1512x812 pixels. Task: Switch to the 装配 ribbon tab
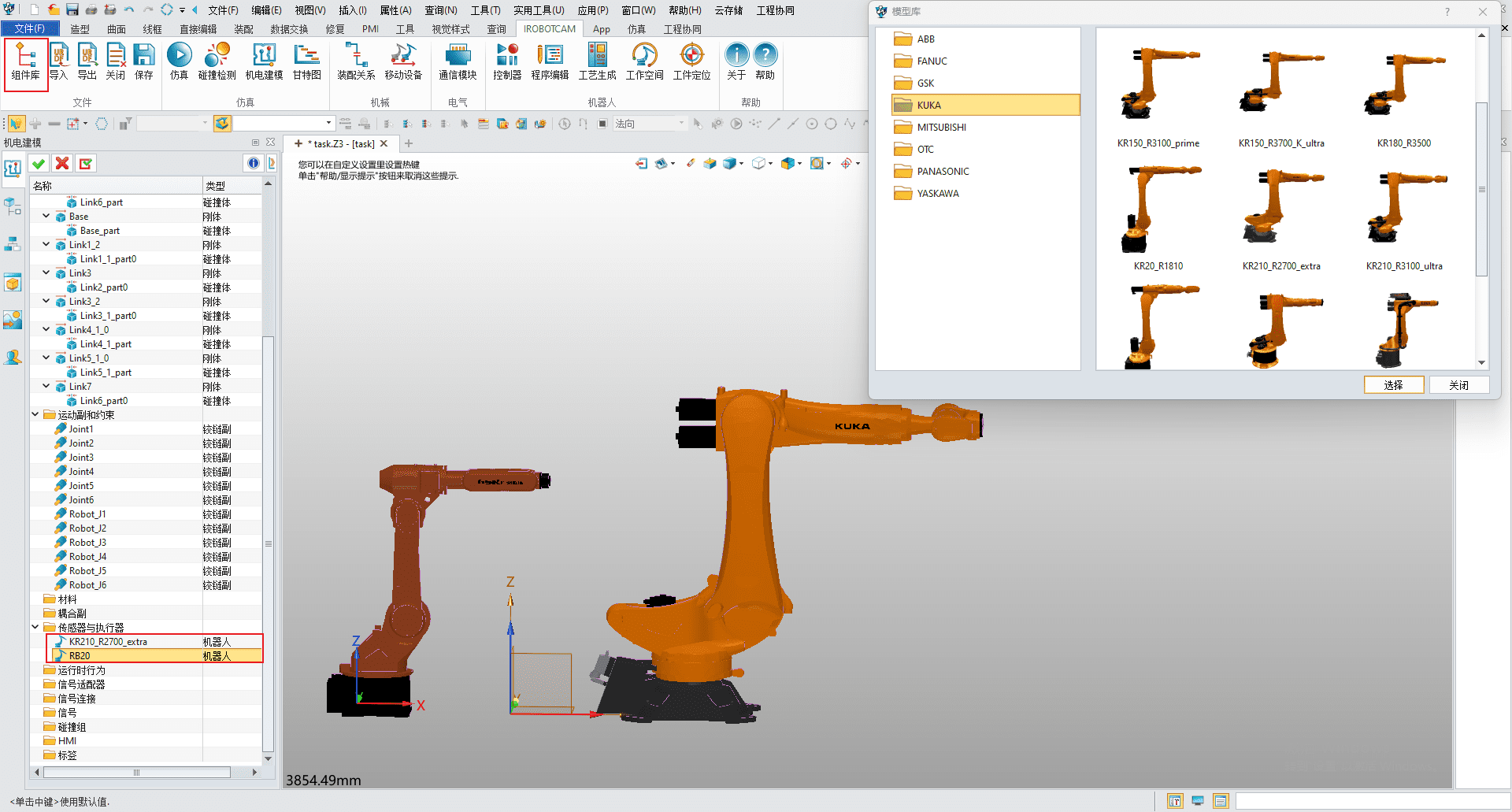point(243,29)
